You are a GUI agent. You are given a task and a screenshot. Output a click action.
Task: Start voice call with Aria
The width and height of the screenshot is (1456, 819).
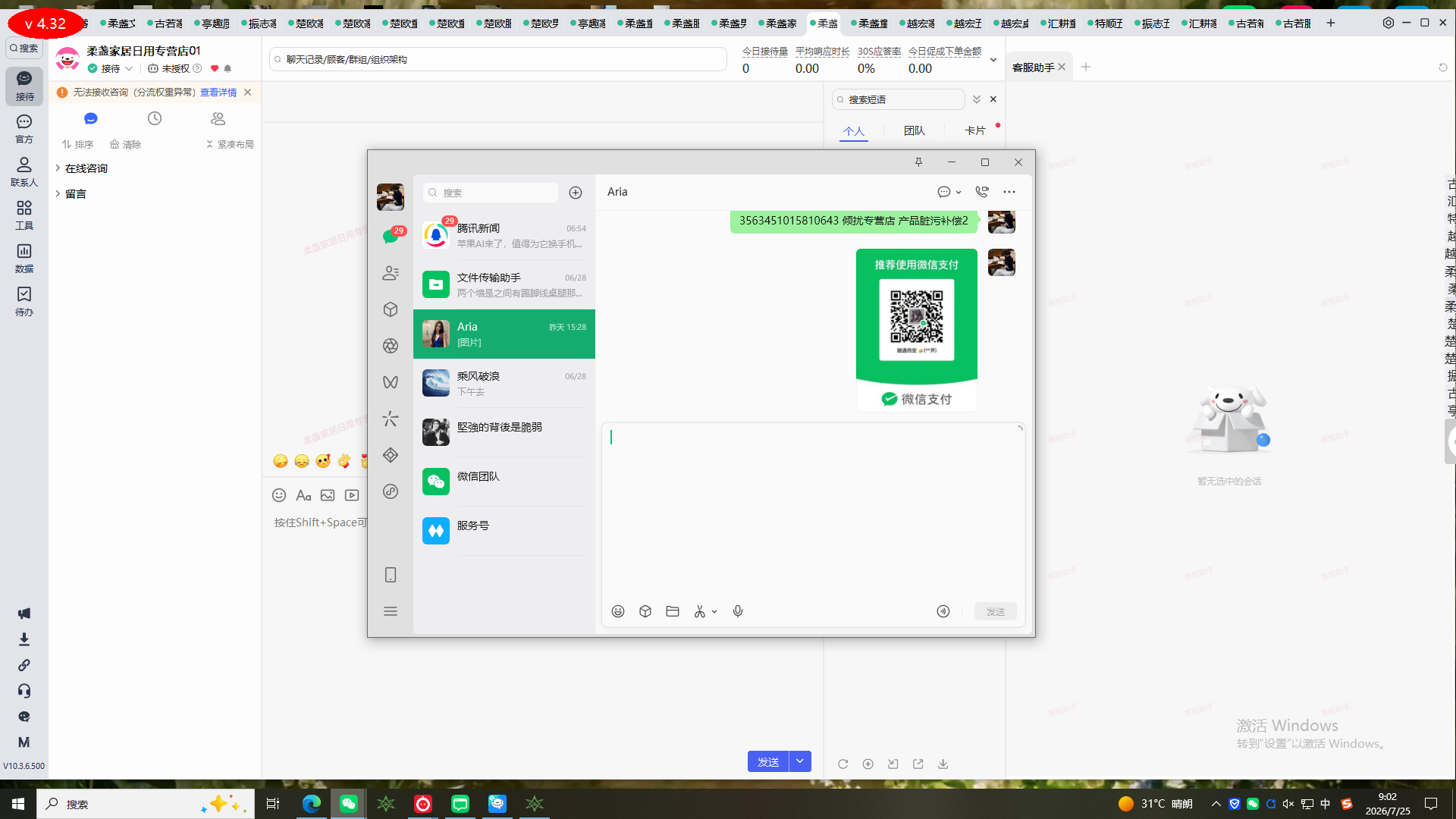[982, 192]
